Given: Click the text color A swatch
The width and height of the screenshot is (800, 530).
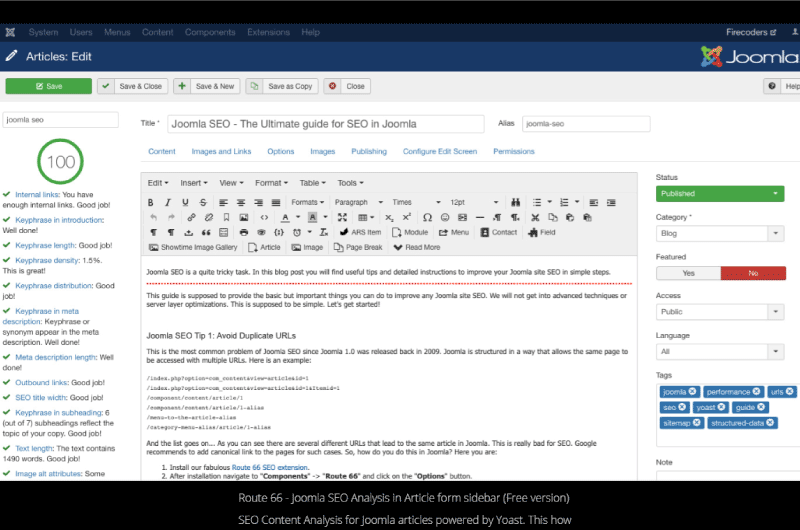Looking at the screenshot, I should (x=285, y=217).
